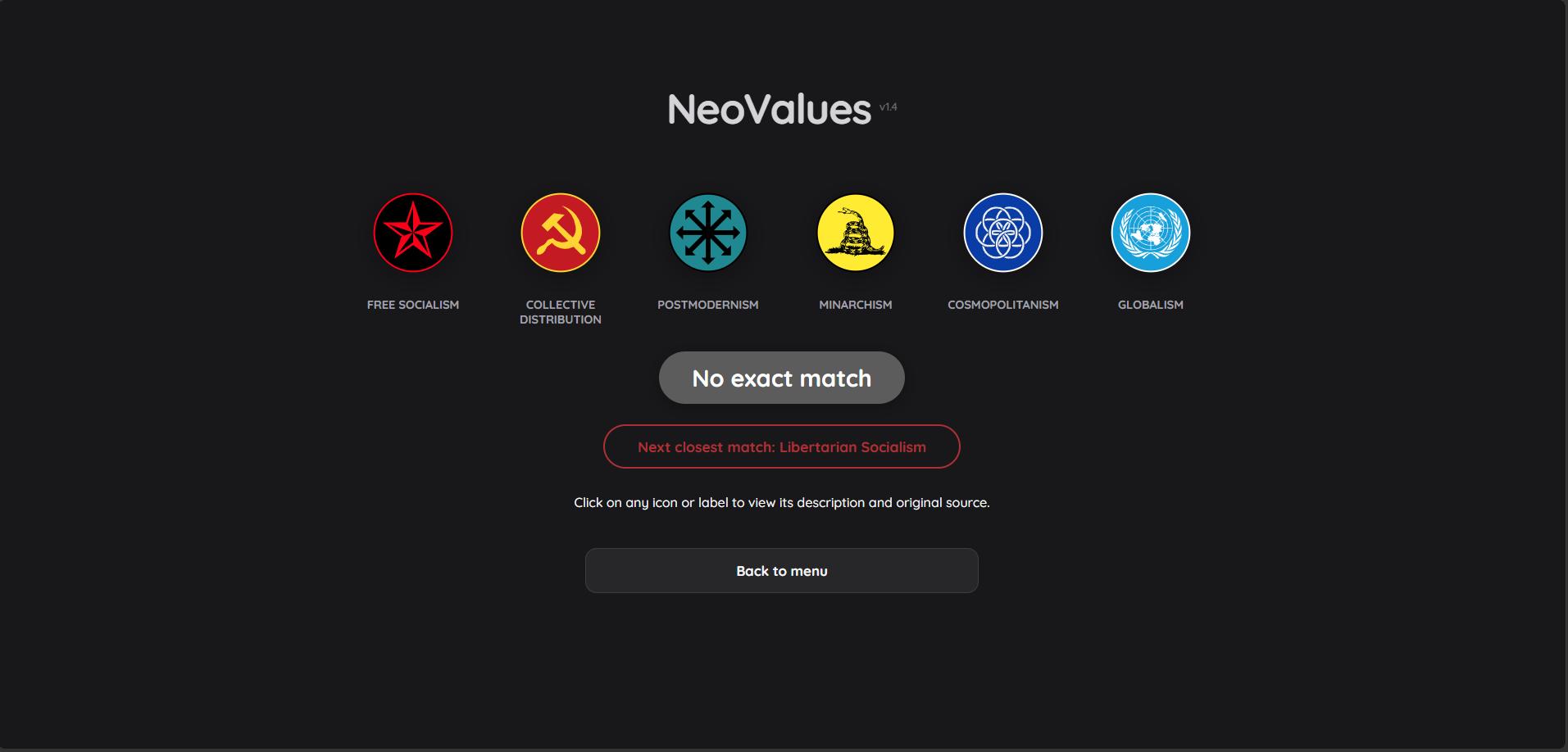Select the POSTMODERNISM text label
The height and width of the screenshot is (752, 1568).
[708, 305]
